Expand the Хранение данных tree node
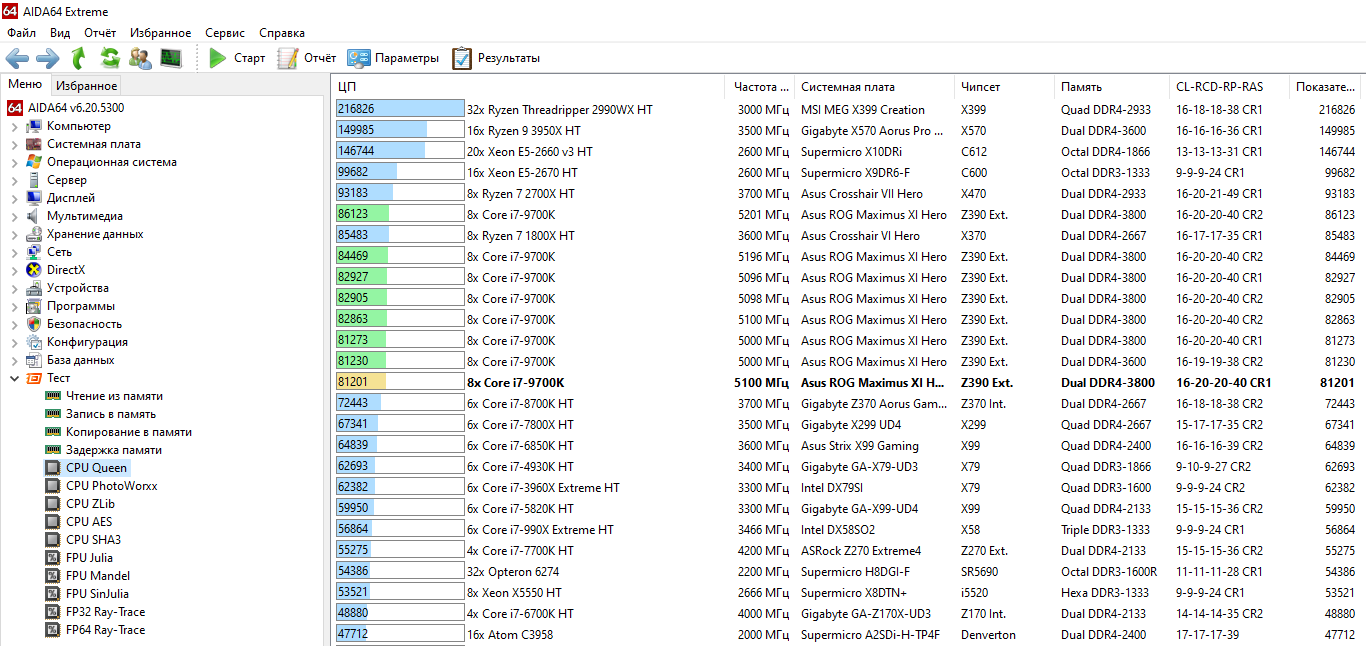Image resolution: width=1366 pixels, height=646 pixels. pyautogui.click(x=14, y=234)
